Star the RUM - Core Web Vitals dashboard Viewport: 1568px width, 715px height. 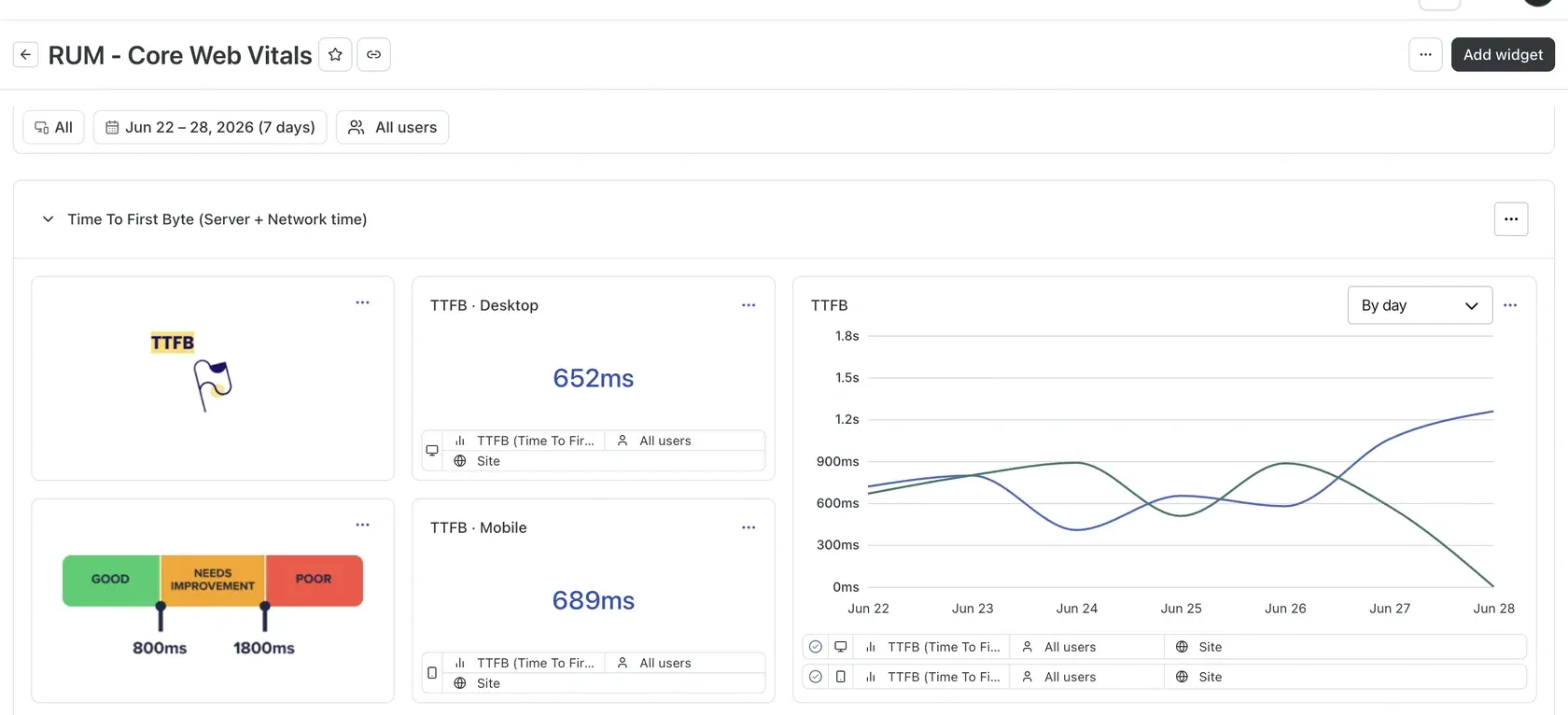click(335, 55)
